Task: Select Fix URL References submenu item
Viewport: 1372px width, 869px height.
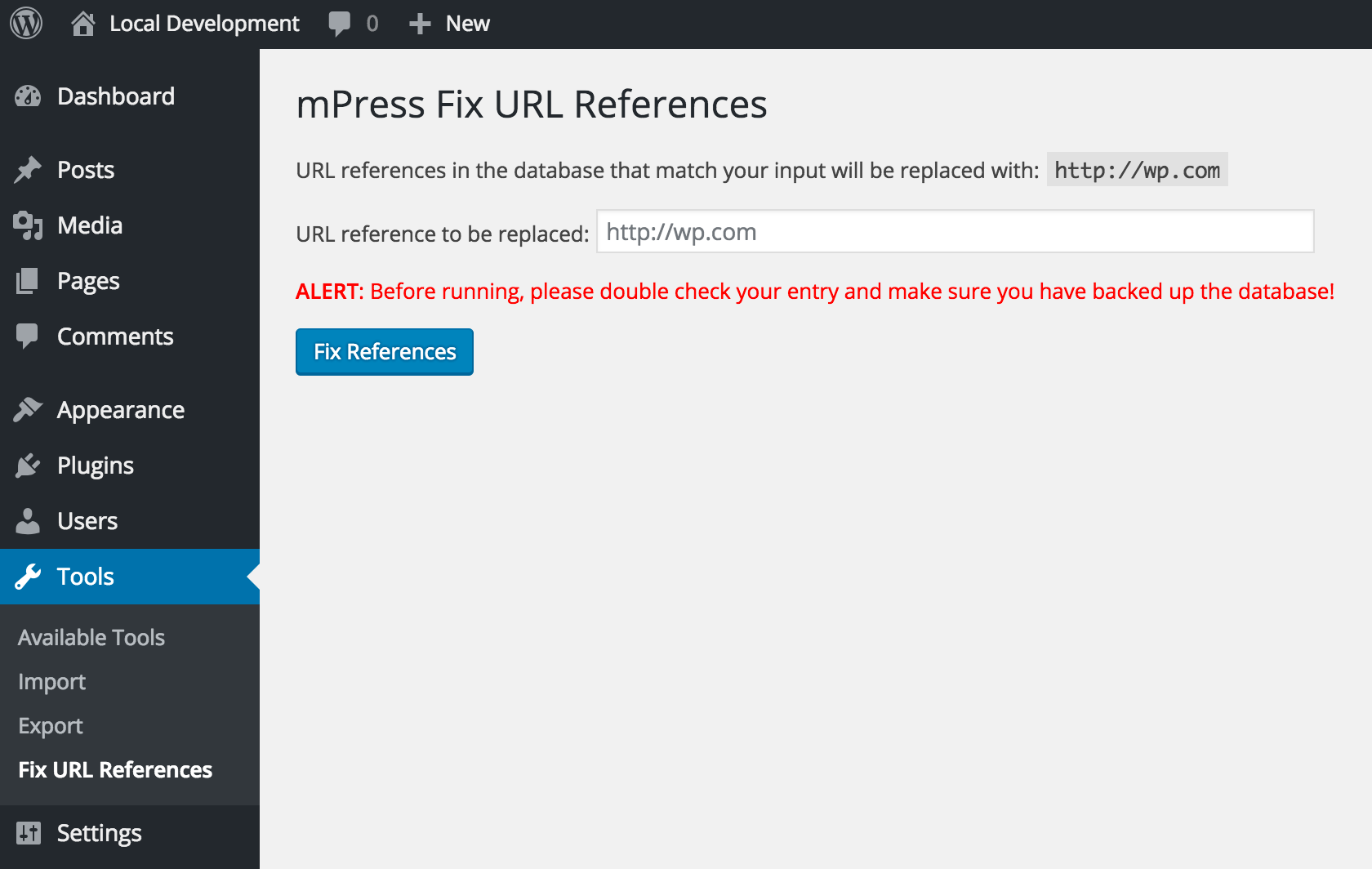Action: pyautogui.click(x=115, y=769)
